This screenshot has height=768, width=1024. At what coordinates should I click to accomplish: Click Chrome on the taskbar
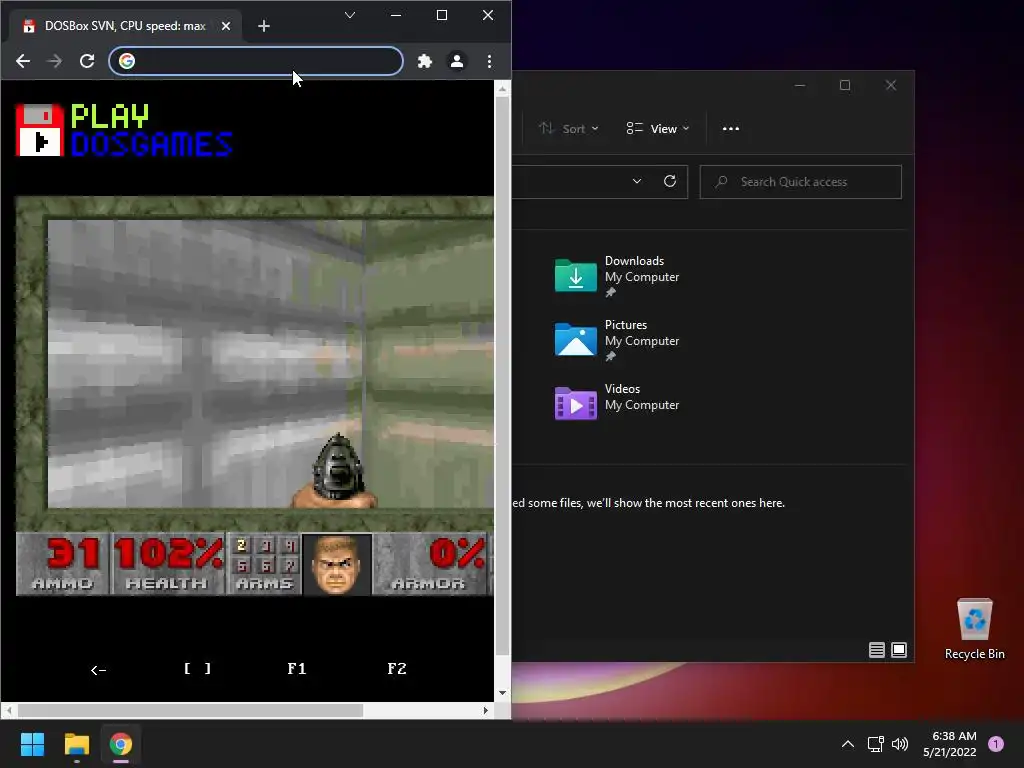click(121, 744)
